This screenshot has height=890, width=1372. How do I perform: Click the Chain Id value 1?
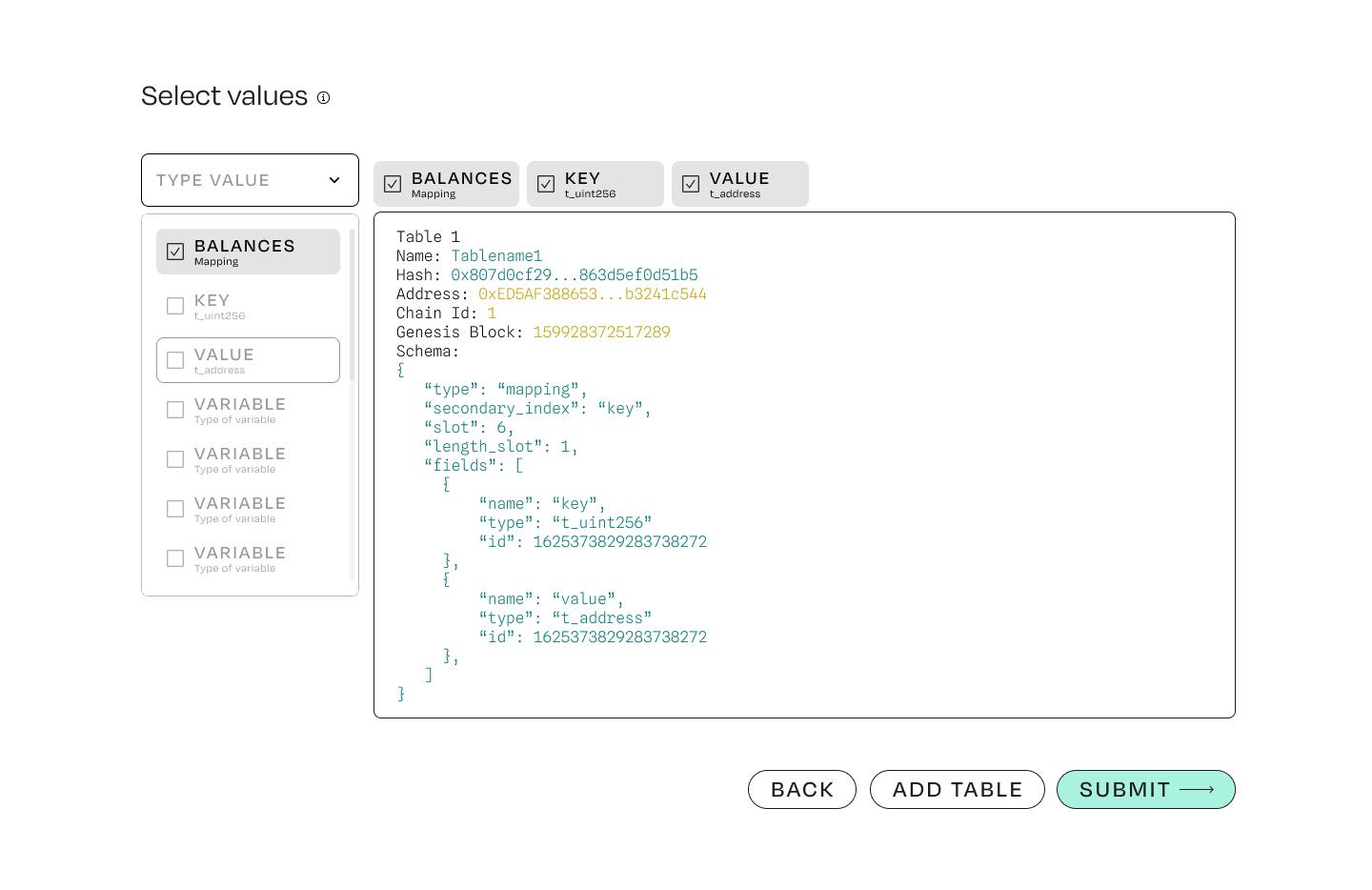(492, 313)
